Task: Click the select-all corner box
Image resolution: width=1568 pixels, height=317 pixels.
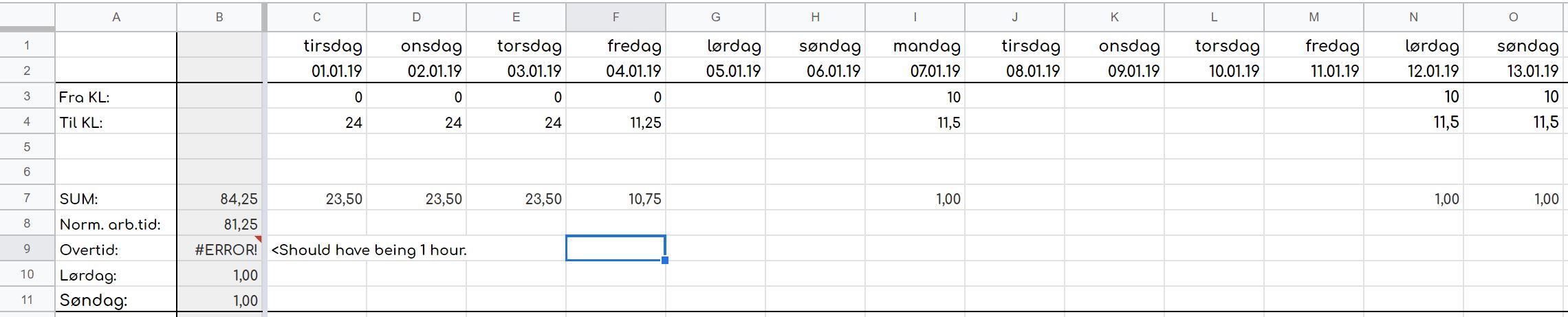Action: 27,16
